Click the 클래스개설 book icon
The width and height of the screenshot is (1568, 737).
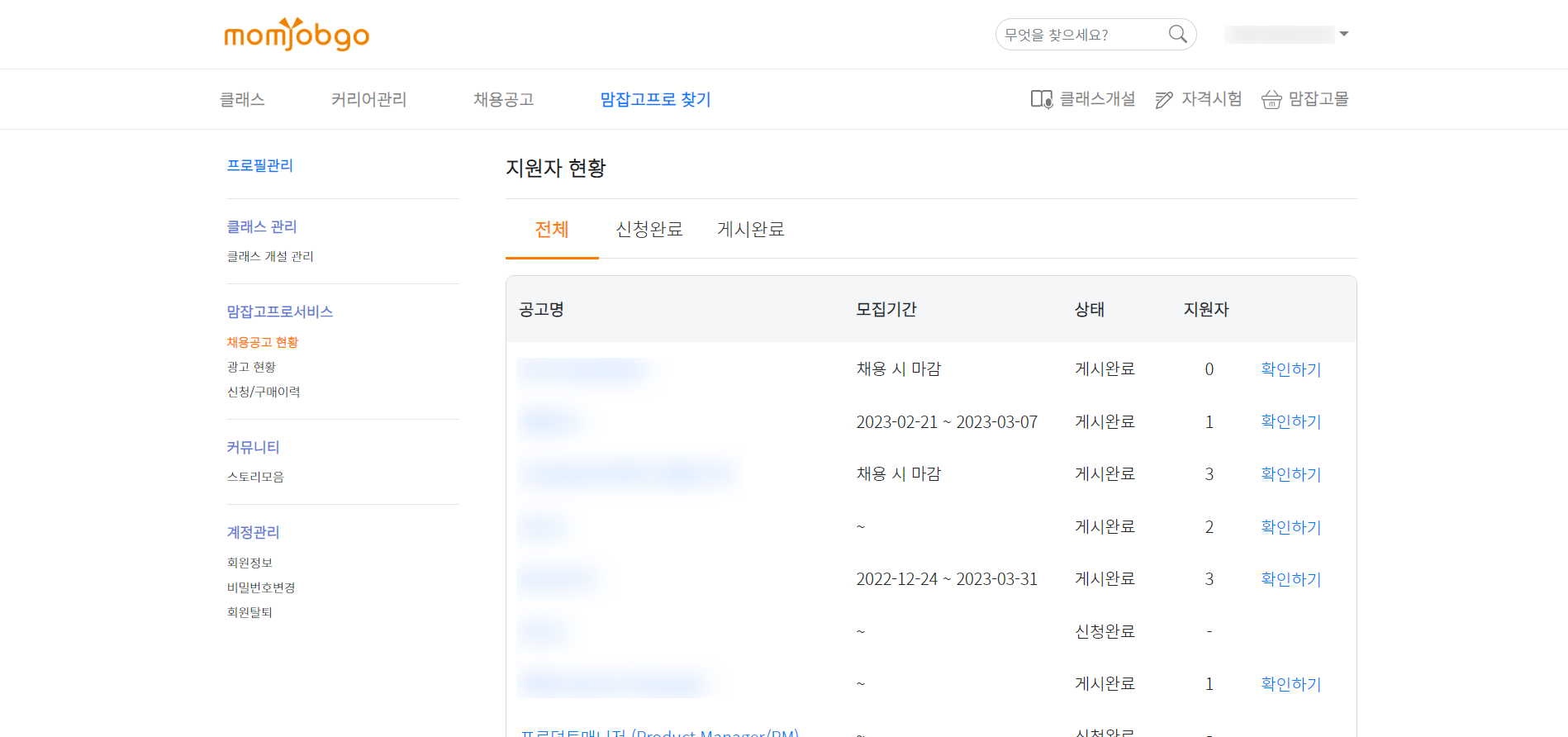(x=1041, y=100)
